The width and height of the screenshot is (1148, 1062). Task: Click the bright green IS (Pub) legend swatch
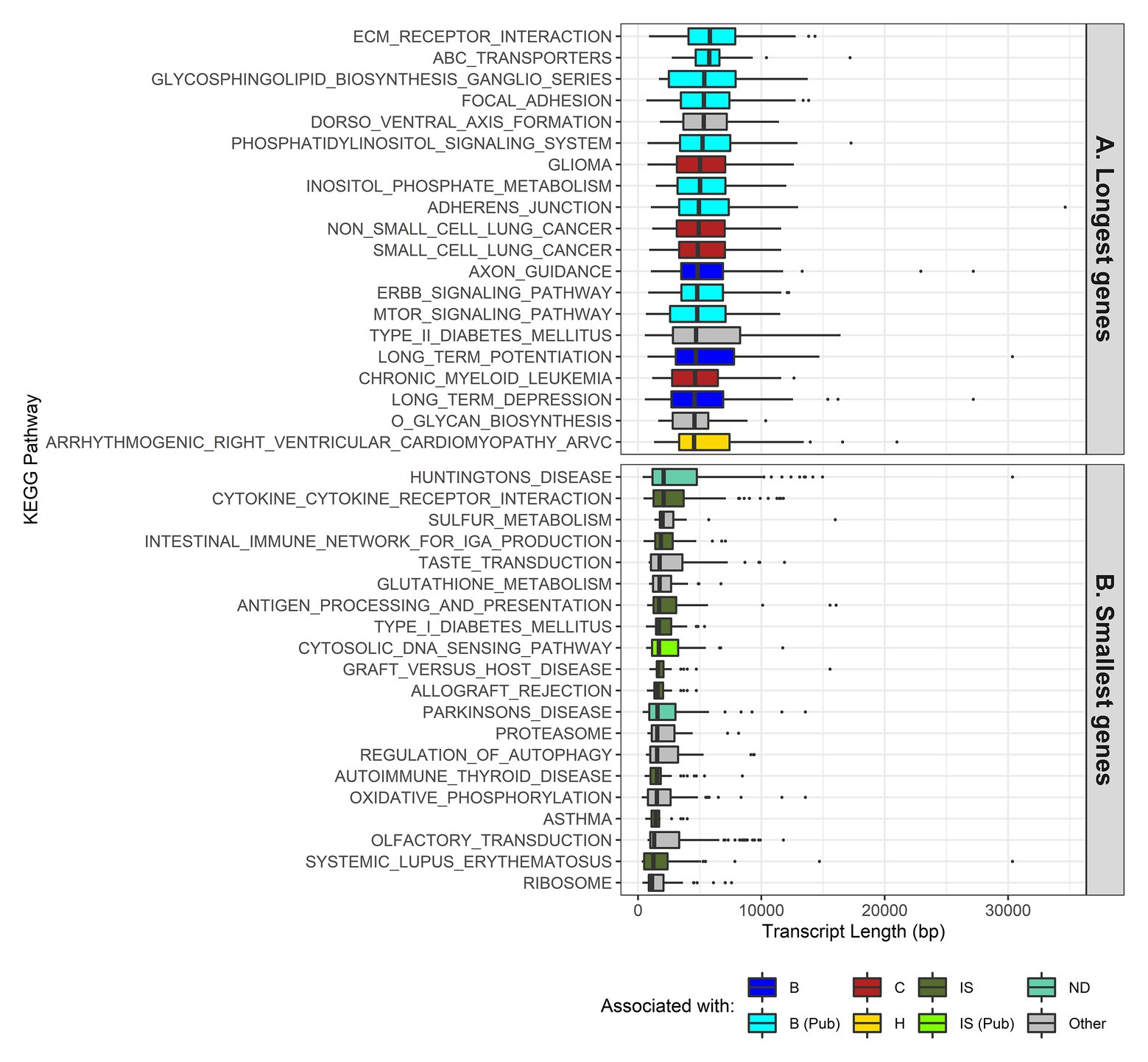coord(932,1023)
